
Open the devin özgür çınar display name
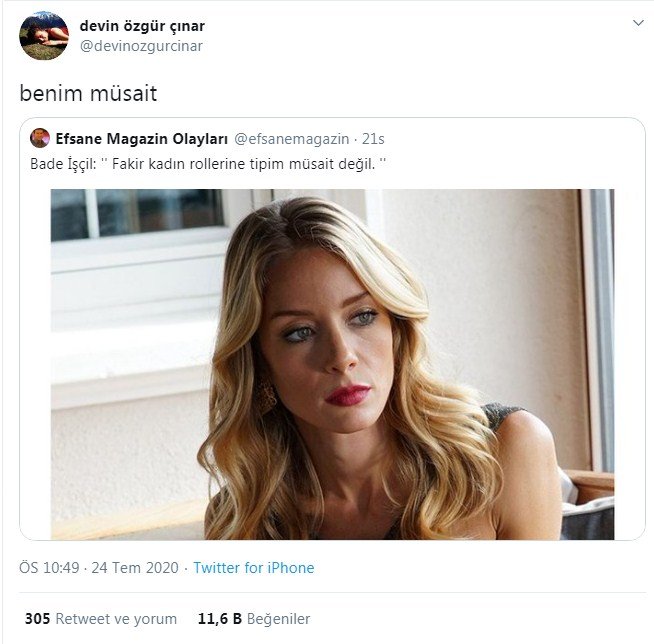[x=142, y=26]
